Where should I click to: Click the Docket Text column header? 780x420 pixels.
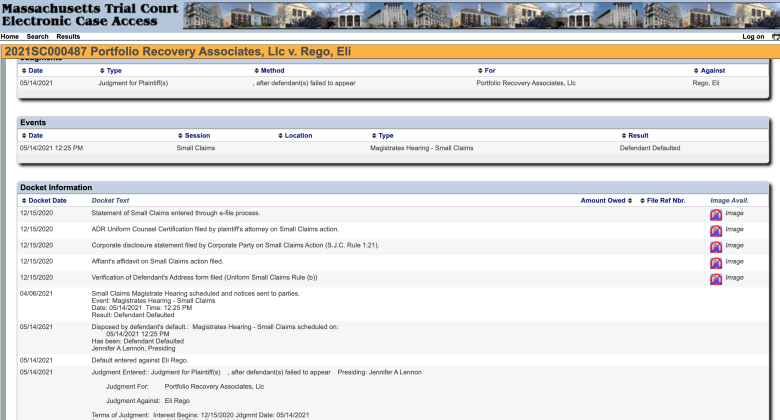110,201
